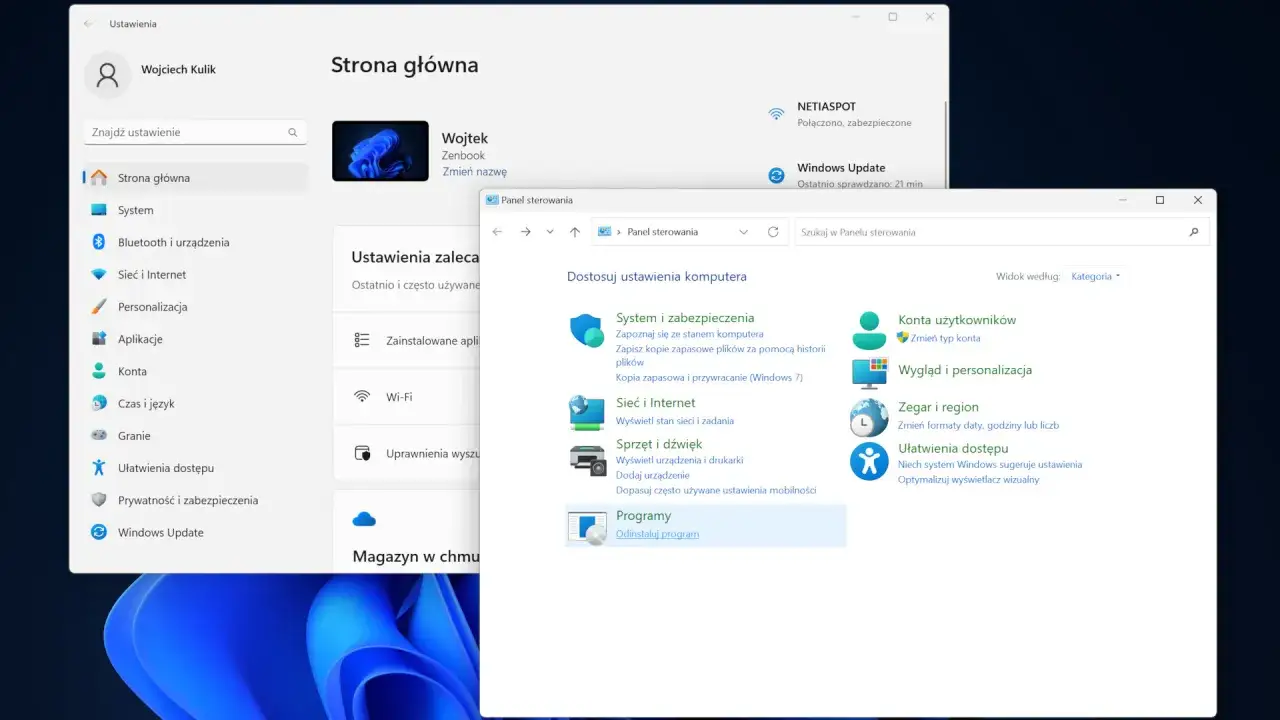Refresh the Panel sterowania view

[773, 232]
